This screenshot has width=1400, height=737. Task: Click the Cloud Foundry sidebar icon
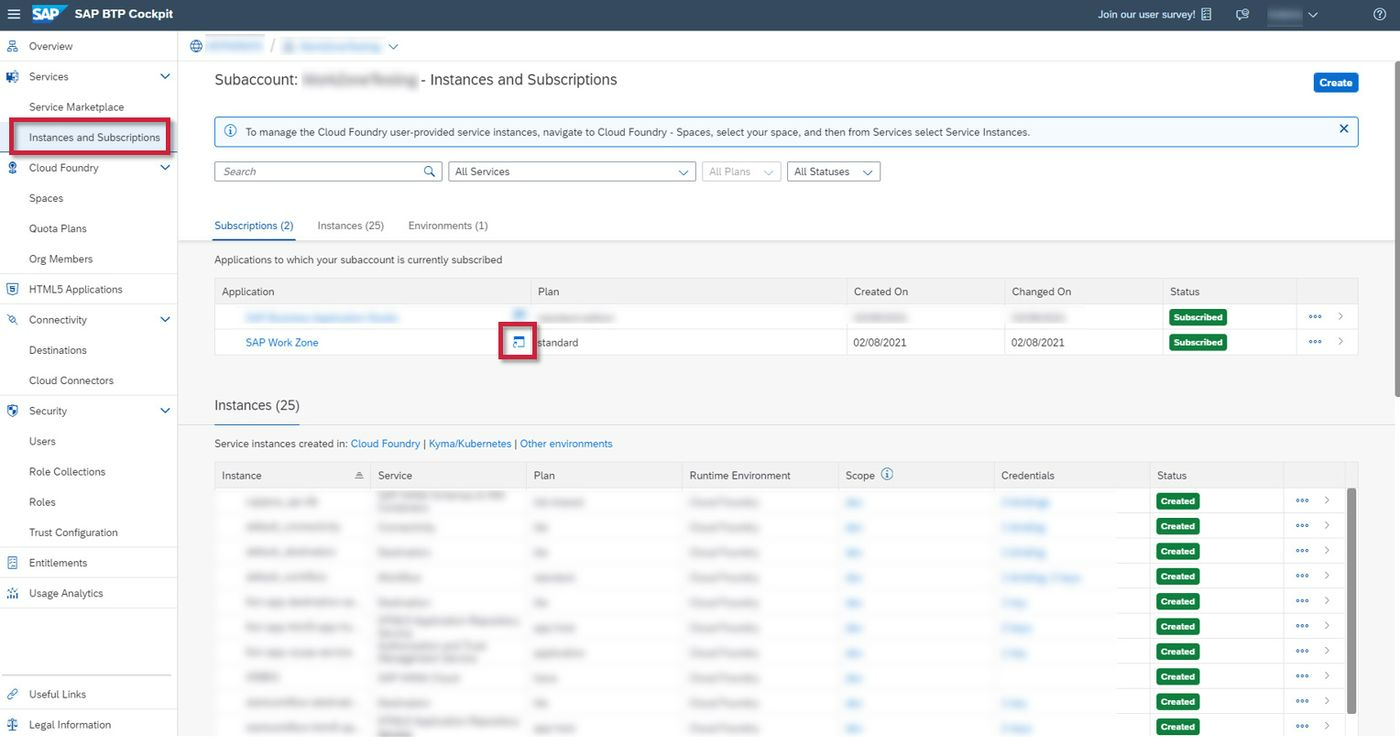coord(12,168)
